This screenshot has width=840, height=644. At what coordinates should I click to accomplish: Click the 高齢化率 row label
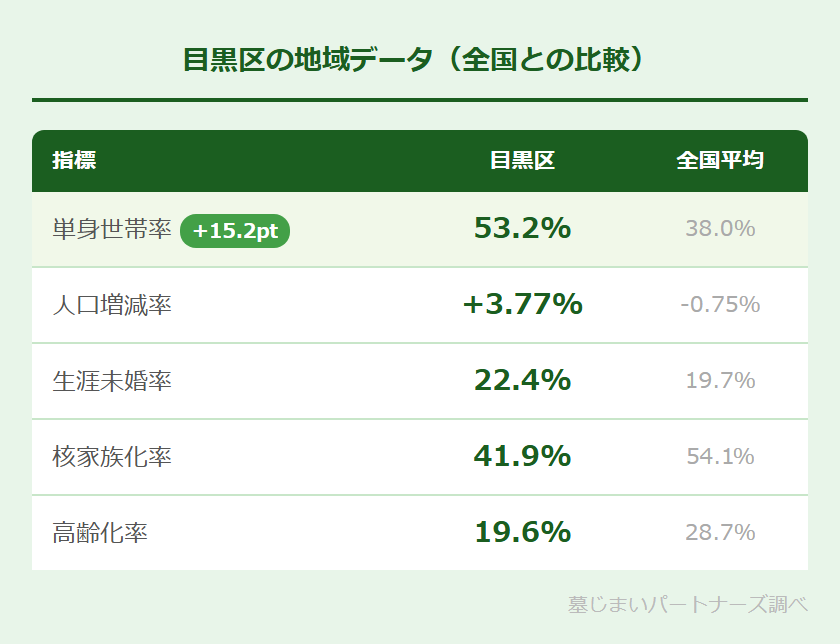point(100,533)
